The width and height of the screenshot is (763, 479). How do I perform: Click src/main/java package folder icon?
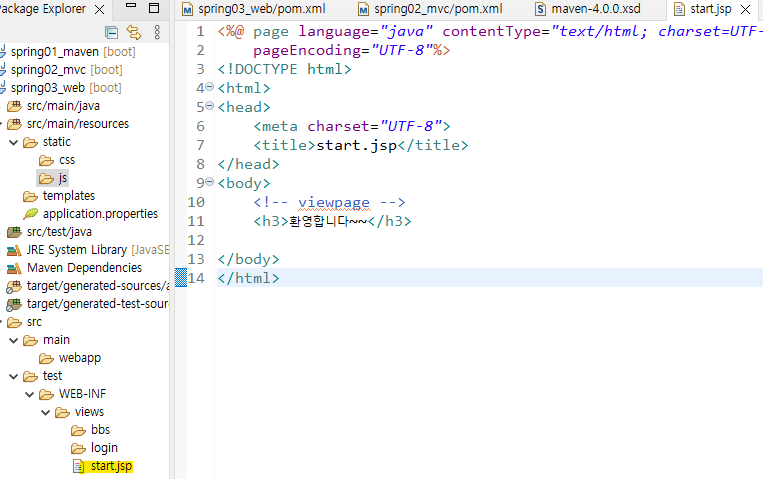coord(14,106)
